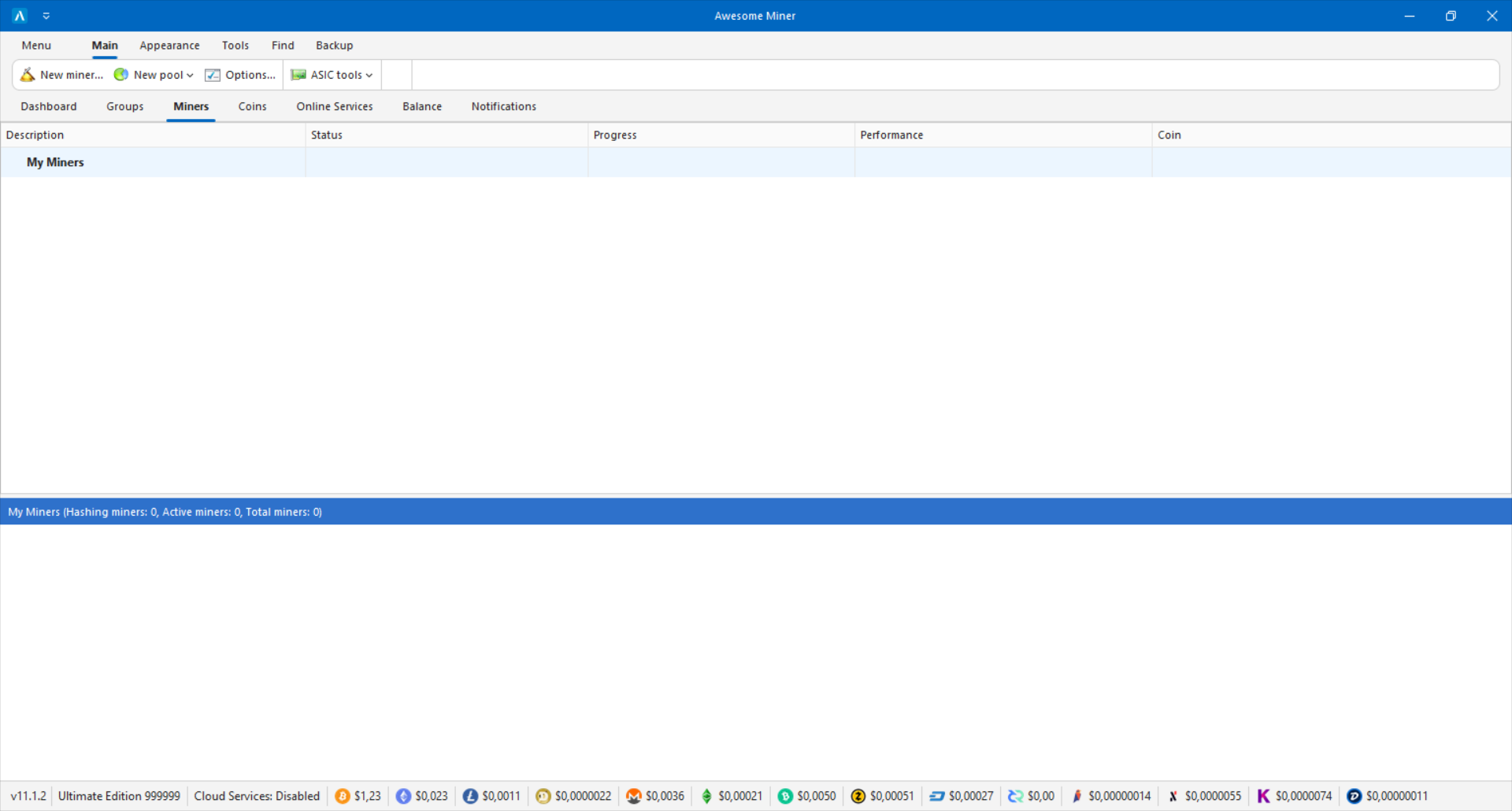Image resolution: width=1512 pixels, height=811 pixels.
Task: Click the DigiByte icon next to $0,00000011
Action: pyautogui.click(x=1354, y=796)
